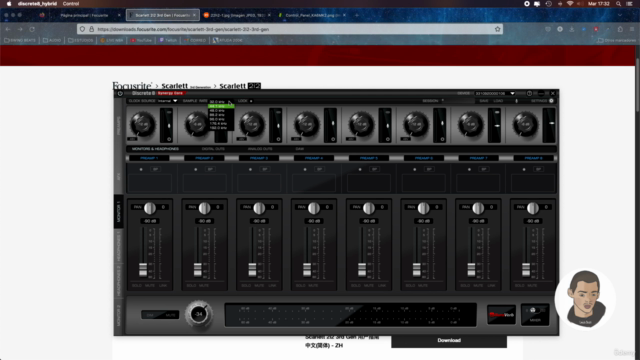
Task: Click the Save session button
Action: pyautogui.click(x=484, y=101)
